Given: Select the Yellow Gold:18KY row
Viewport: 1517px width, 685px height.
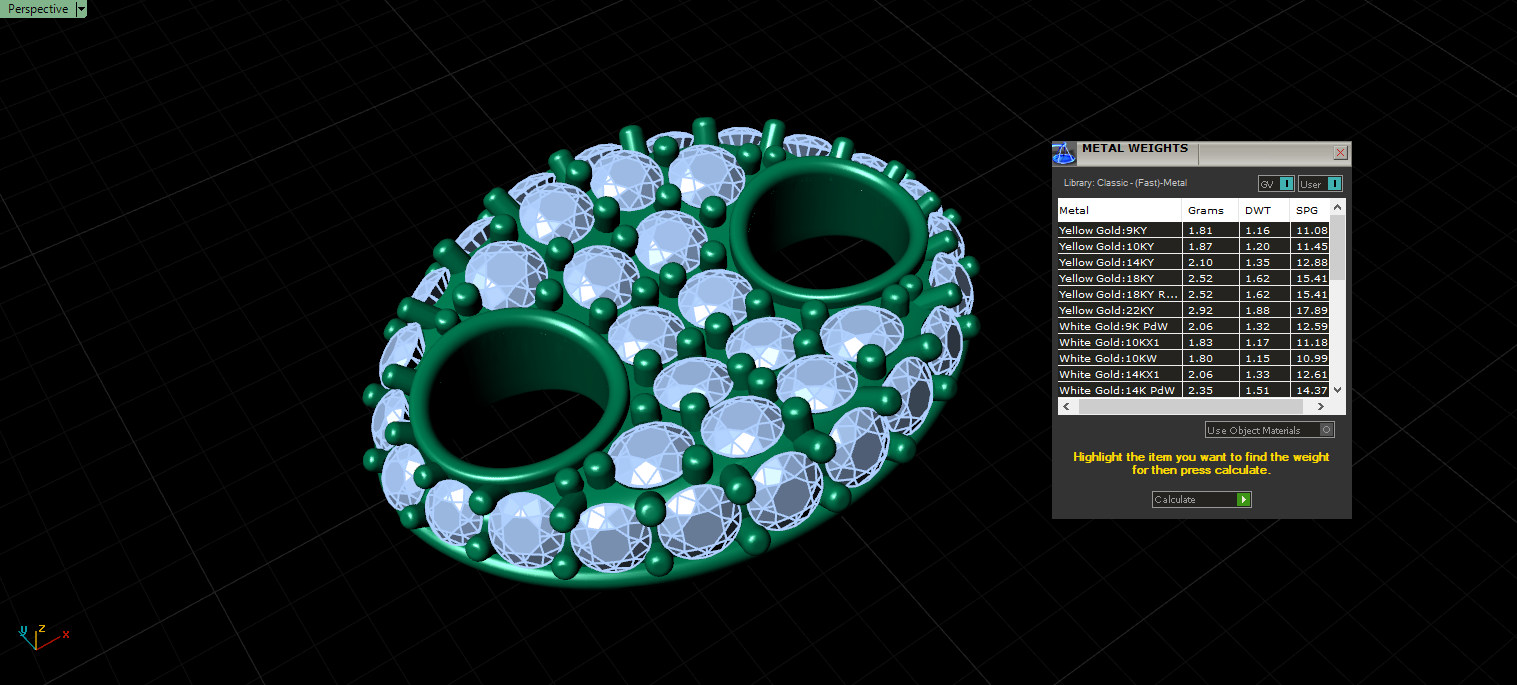Looking at the screenshot, I should 1195,278.
